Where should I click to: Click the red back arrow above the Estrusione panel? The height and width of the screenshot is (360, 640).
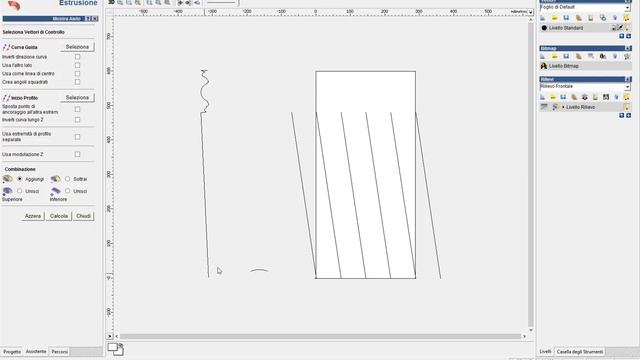click(x=14, y=5)
